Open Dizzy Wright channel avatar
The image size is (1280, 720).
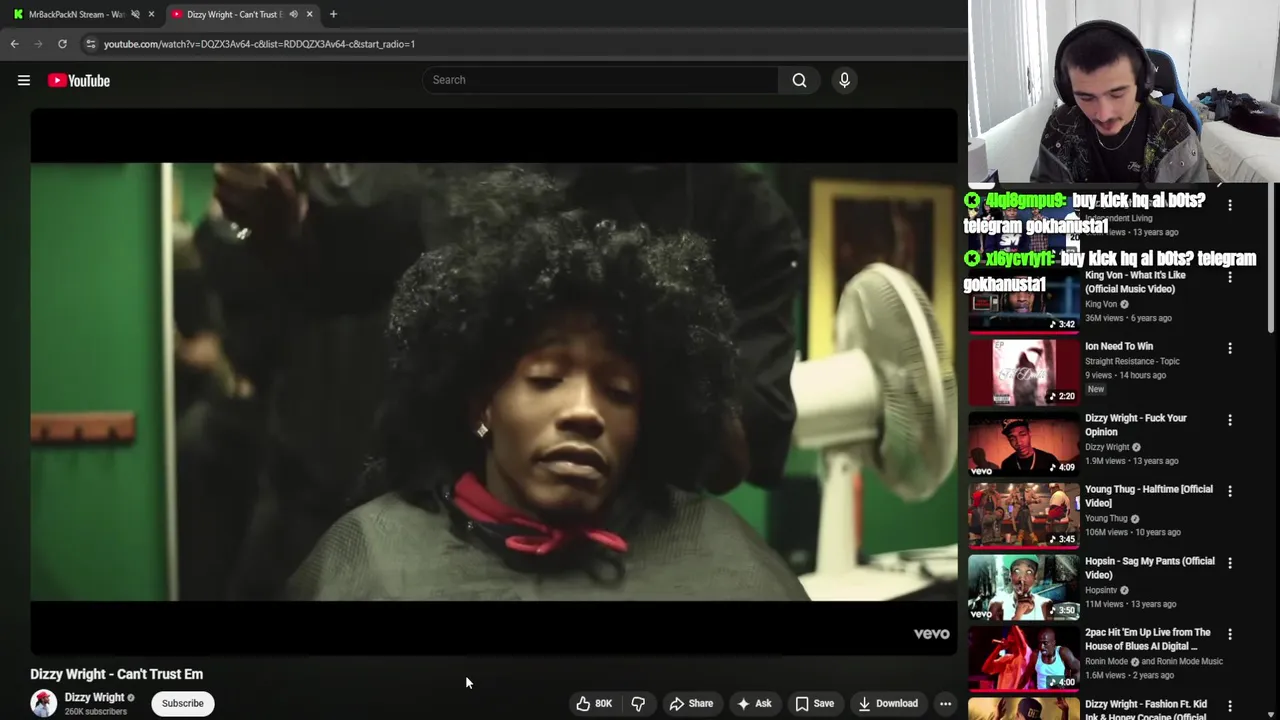(x=43, y=703)
